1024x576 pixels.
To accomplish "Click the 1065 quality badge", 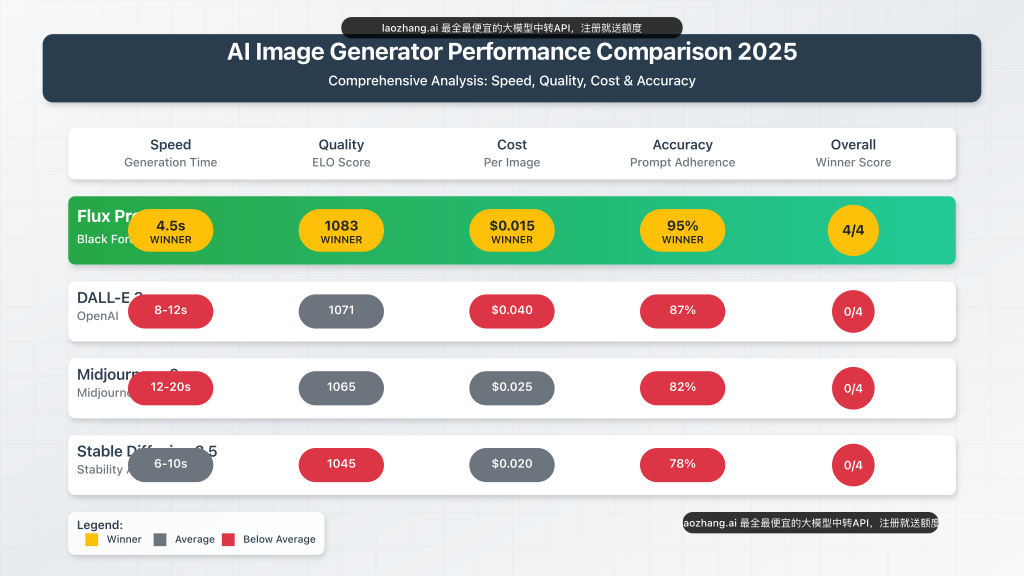I will [341, 388].
